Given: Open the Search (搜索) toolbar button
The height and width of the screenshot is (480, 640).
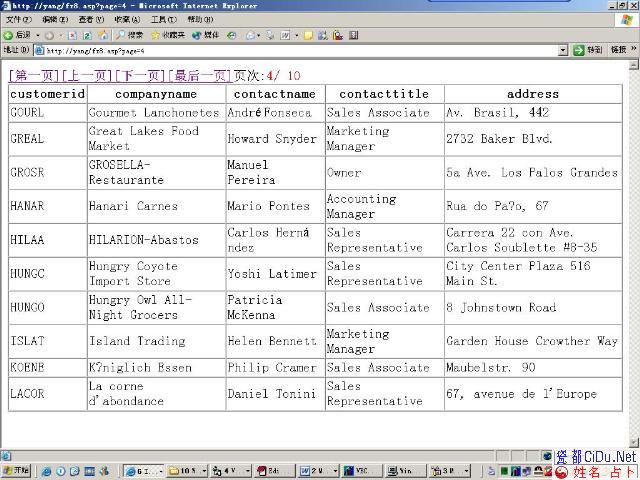Looking at the screenshot, I should (129, 35).
